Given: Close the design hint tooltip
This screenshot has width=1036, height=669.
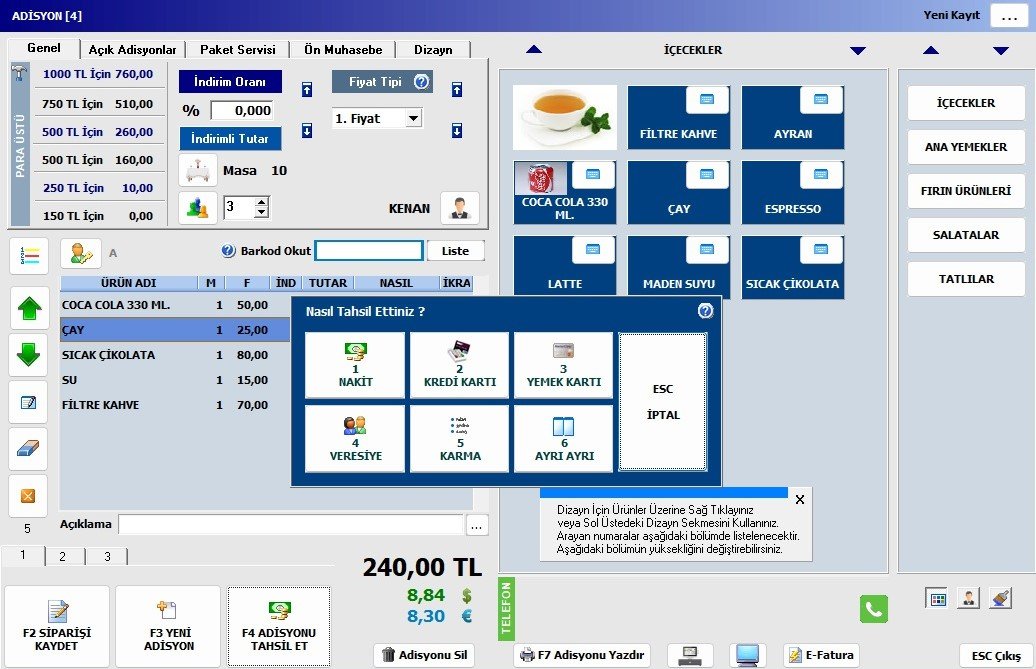Looking at the screenshot, I should [x=799, y=499].
